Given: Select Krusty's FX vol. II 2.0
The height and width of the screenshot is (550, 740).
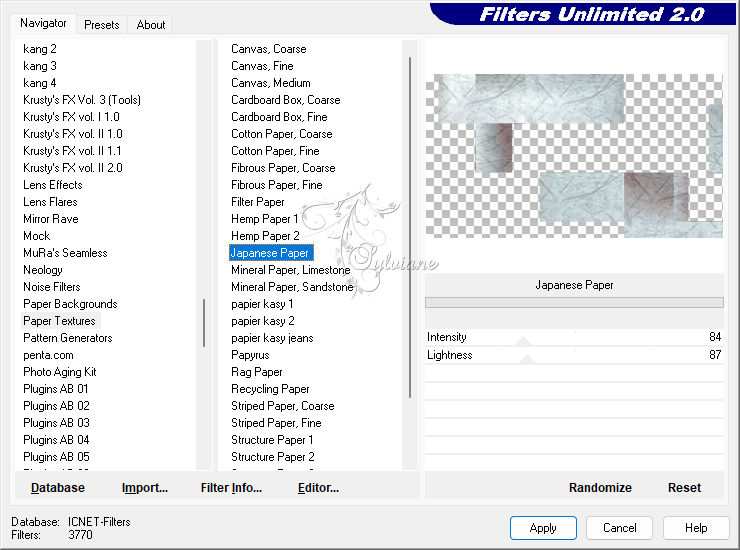Looking at the screenshot, I should point(73,168).
